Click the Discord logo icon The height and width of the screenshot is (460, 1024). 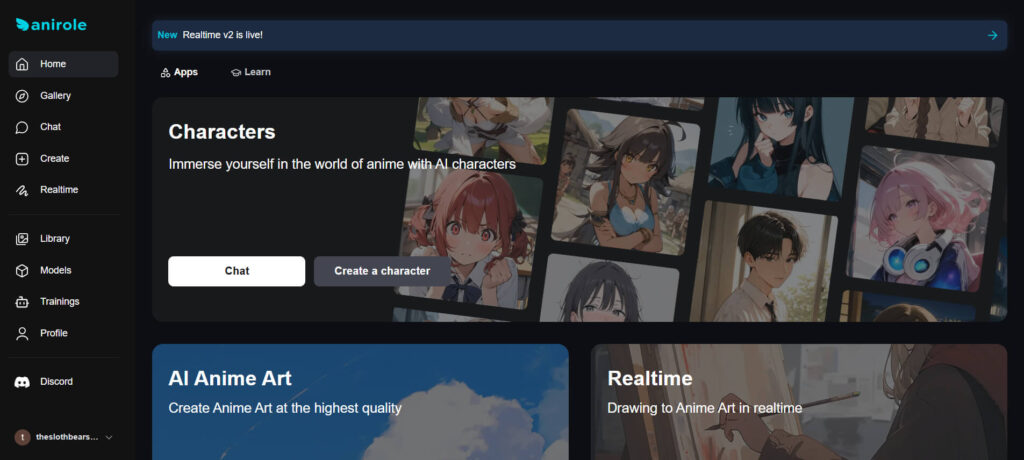click(x=22, y=382)
